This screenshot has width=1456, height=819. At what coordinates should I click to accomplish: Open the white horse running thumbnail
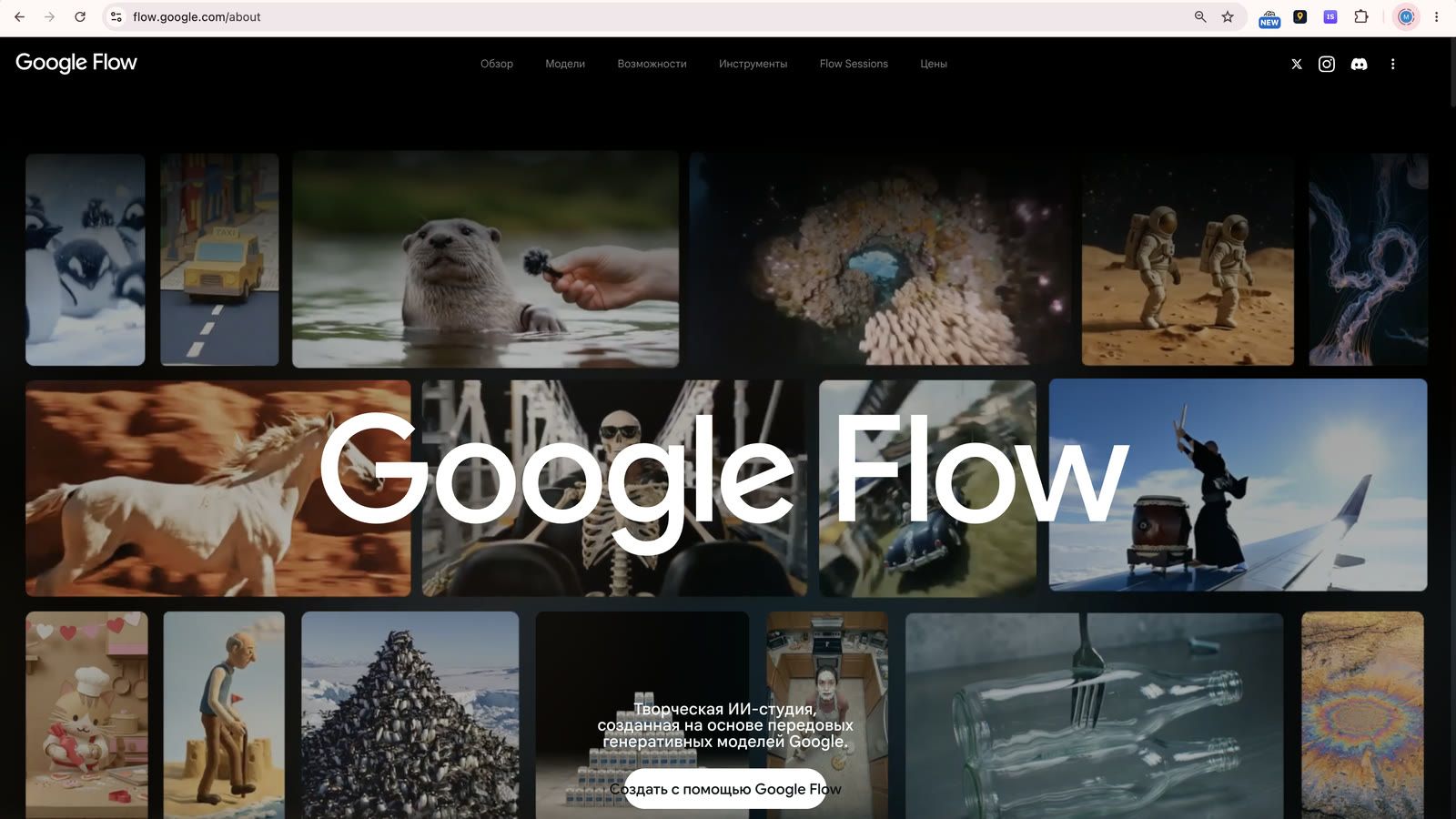pyautogui.click(x=218, y=489)
